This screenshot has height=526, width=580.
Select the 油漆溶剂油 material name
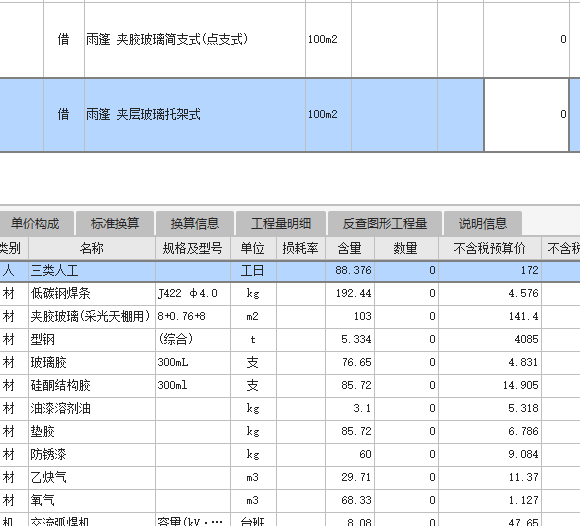(x=61, y=408)
